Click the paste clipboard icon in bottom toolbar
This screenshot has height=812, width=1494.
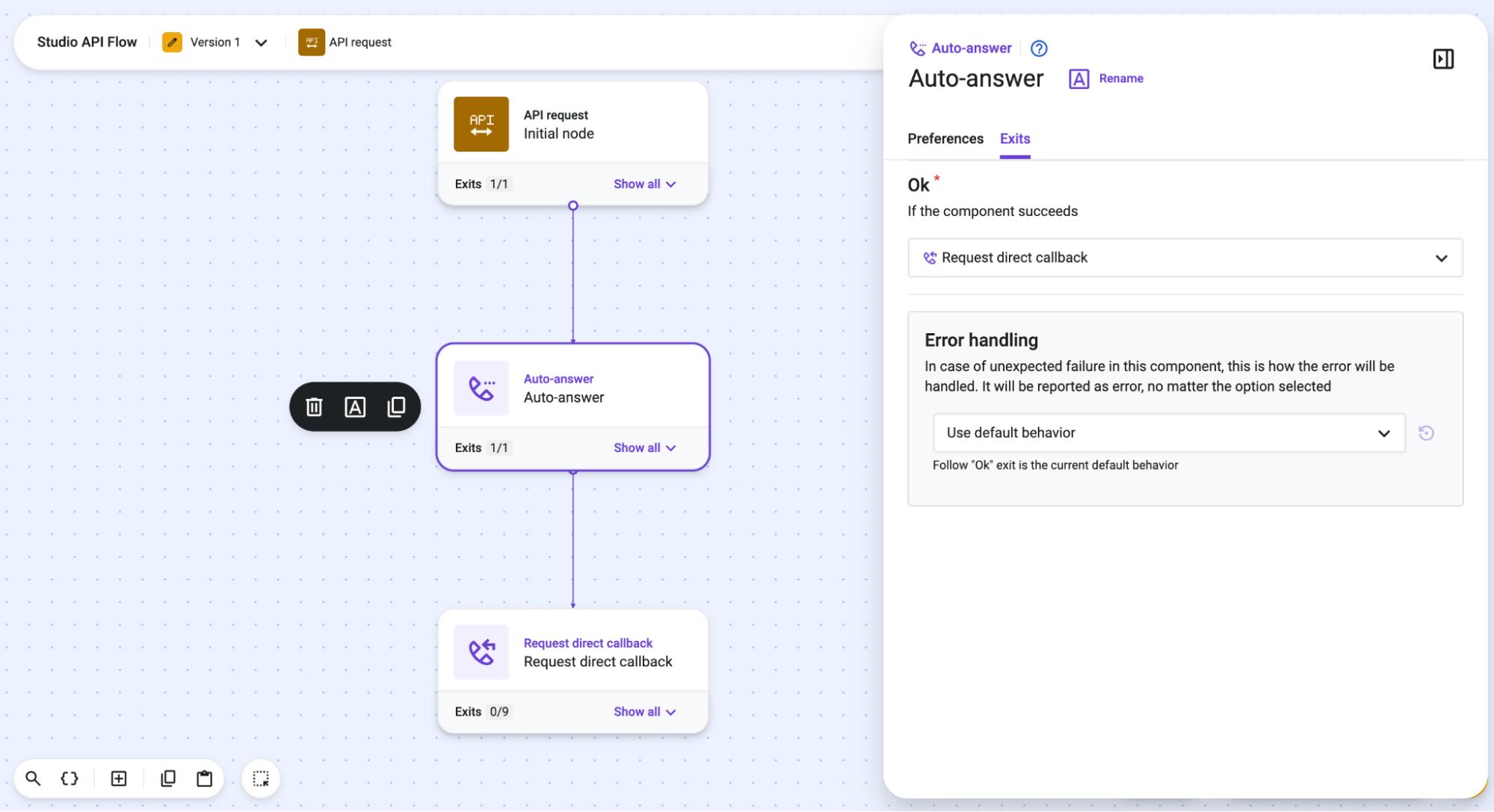pos(204,778)
